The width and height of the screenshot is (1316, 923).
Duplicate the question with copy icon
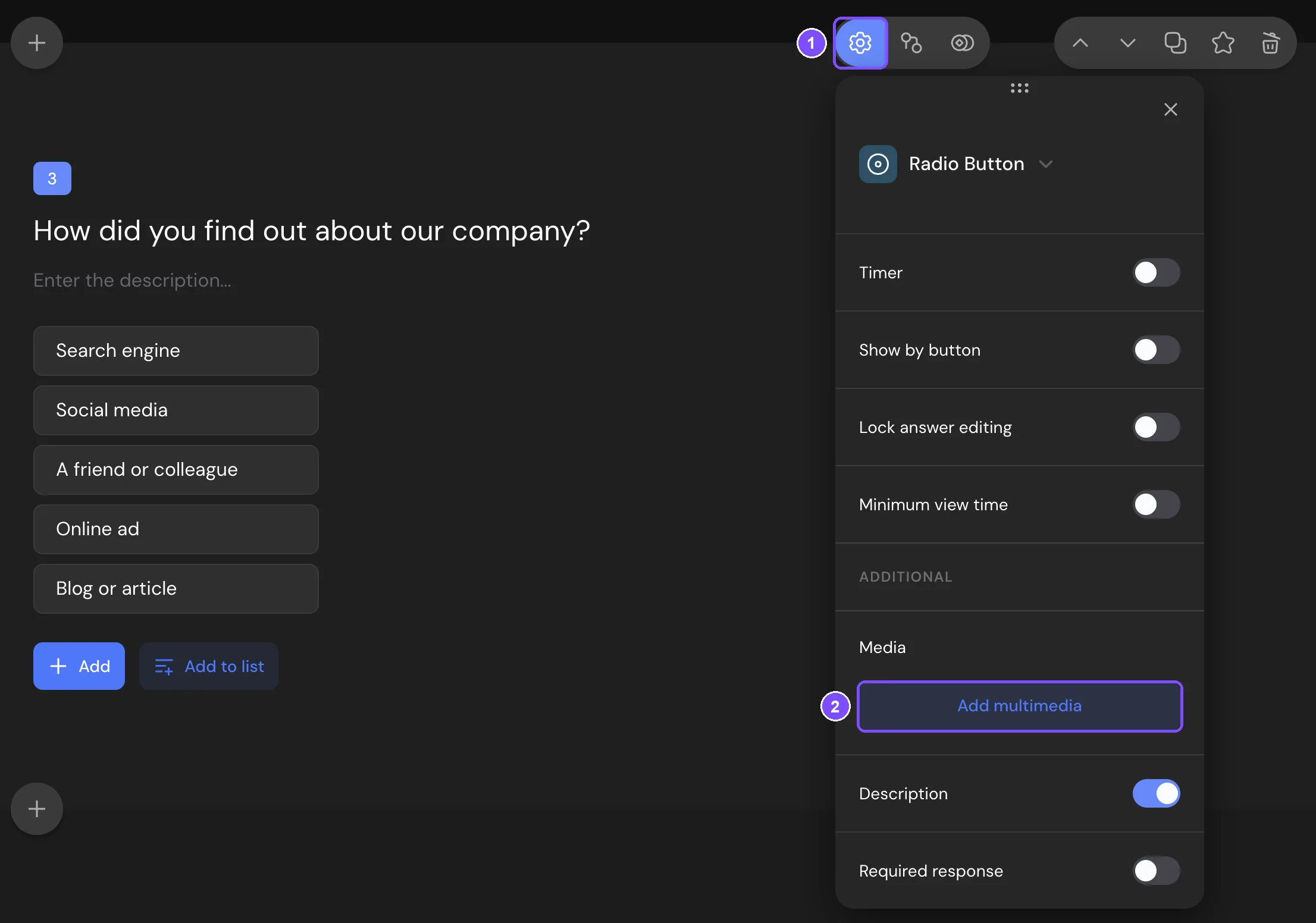1175,43
